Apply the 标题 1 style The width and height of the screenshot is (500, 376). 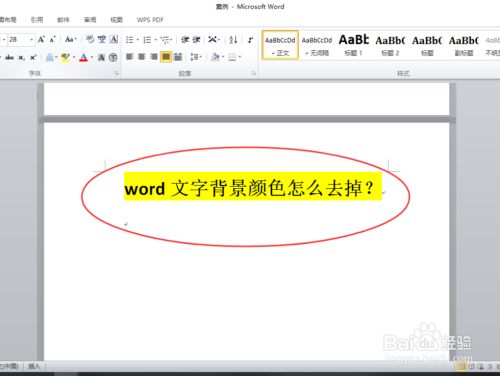click(354, 45)
